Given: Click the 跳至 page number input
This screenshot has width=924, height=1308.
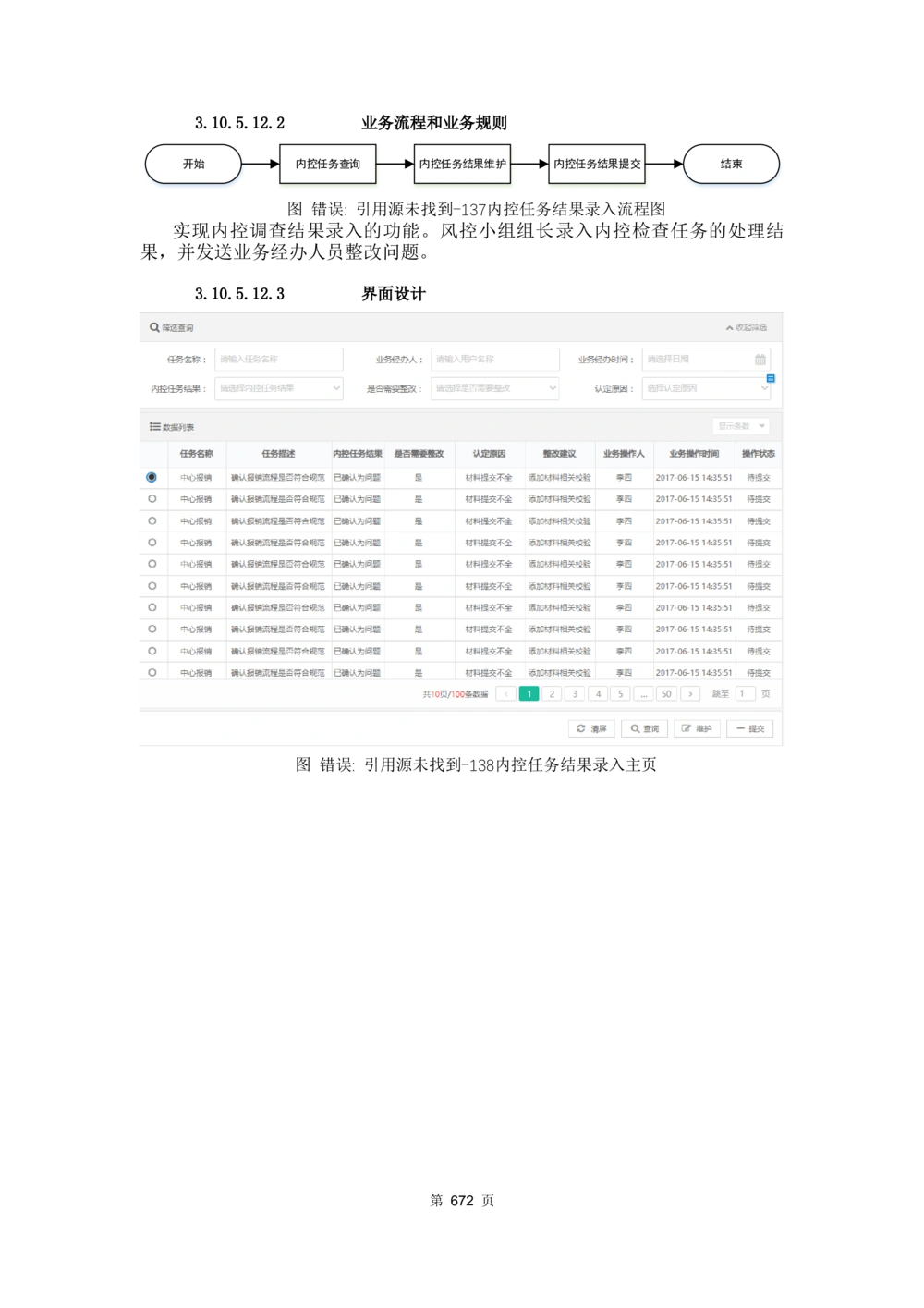Looking at the screenshot, I should click(745, 693).
